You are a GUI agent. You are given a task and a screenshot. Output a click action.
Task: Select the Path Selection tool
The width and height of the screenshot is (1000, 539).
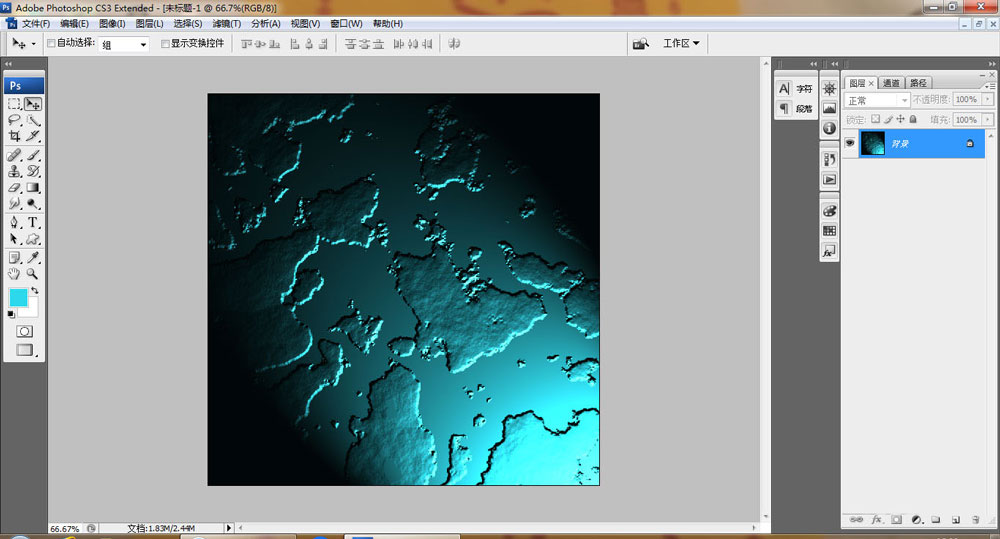(15, 239)
